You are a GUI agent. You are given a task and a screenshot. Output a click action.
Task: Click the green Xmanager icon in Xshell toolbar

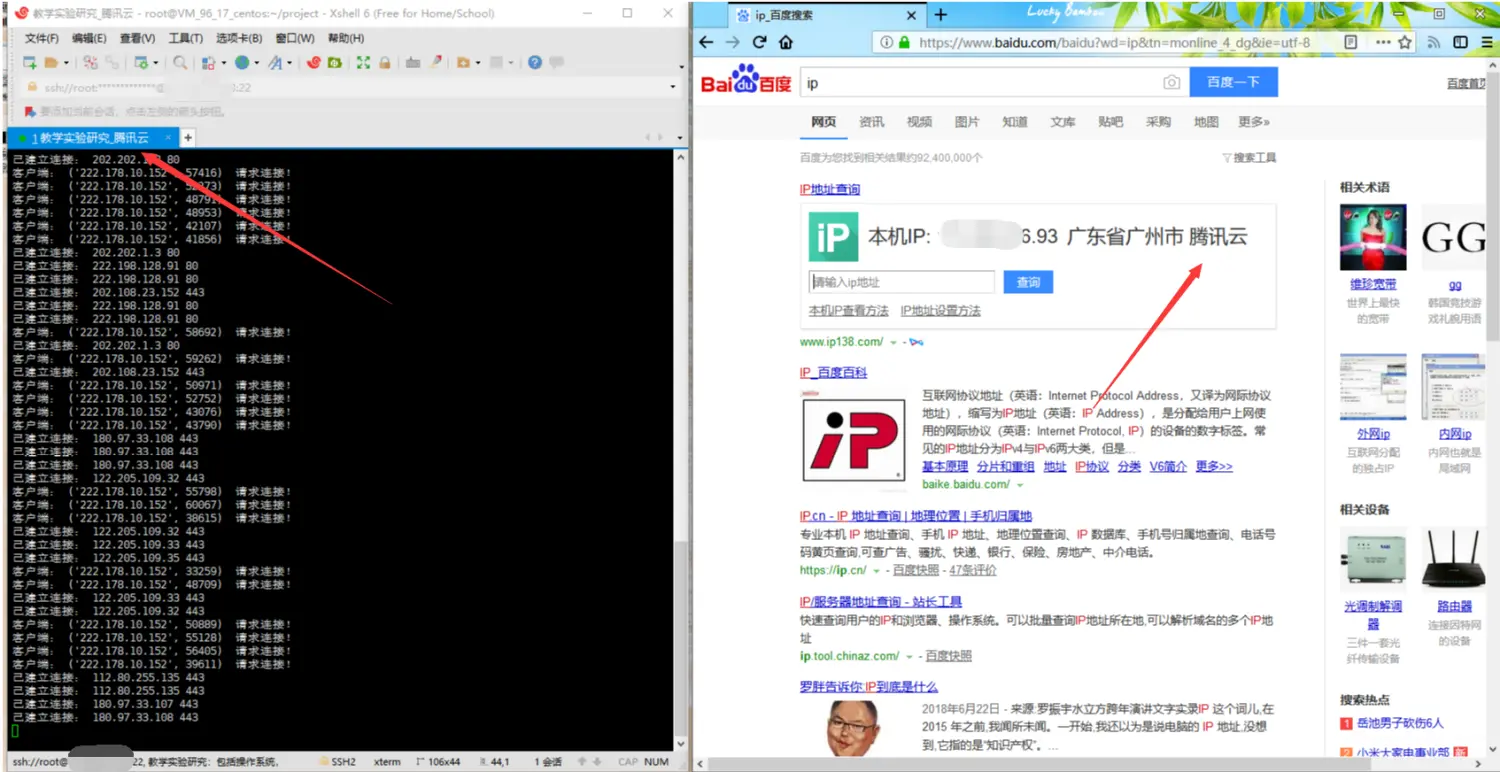(334, 62)
